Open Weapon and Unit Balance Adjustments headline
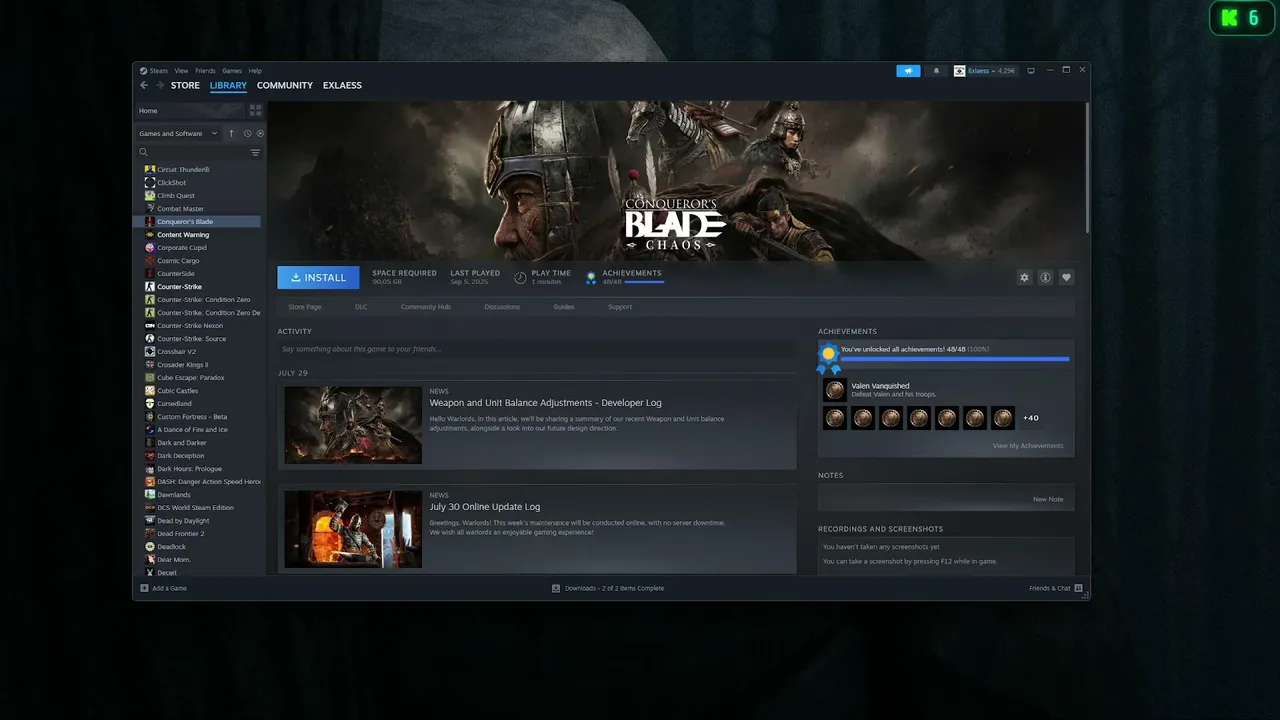 545,403
